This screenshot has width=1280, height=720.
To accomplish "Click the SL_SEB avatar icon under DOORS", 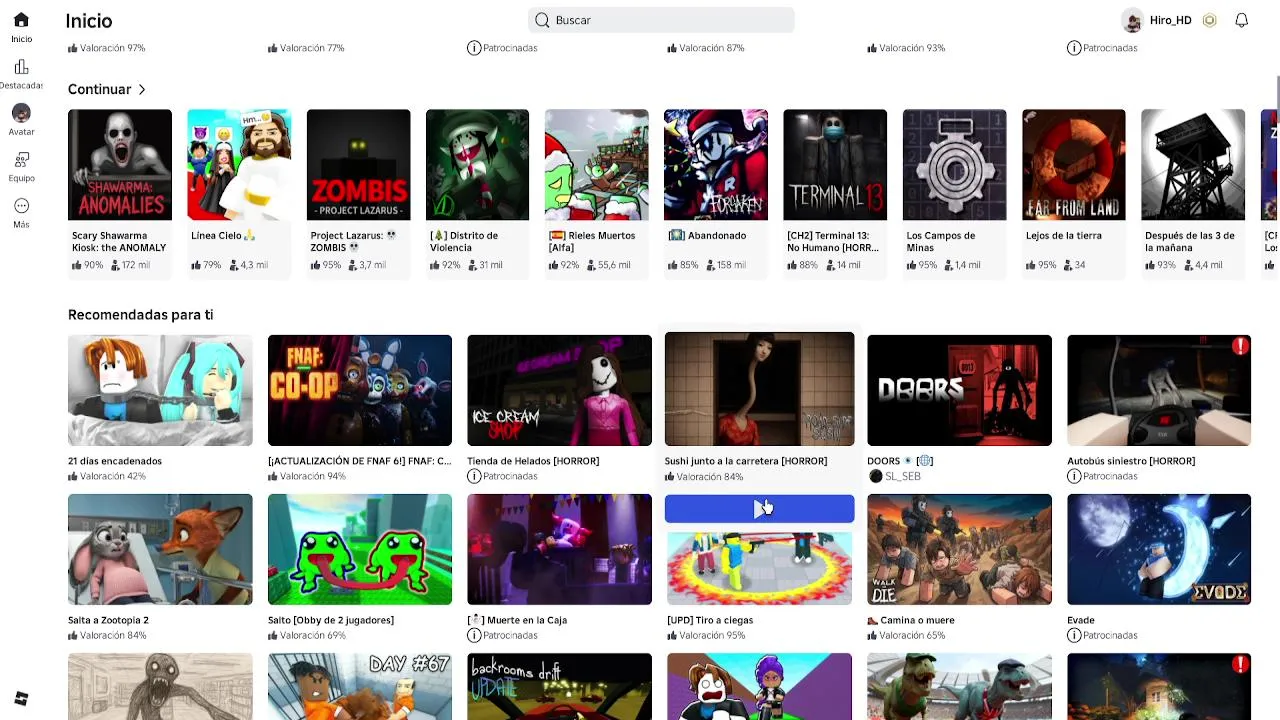I will coord(875,476).
